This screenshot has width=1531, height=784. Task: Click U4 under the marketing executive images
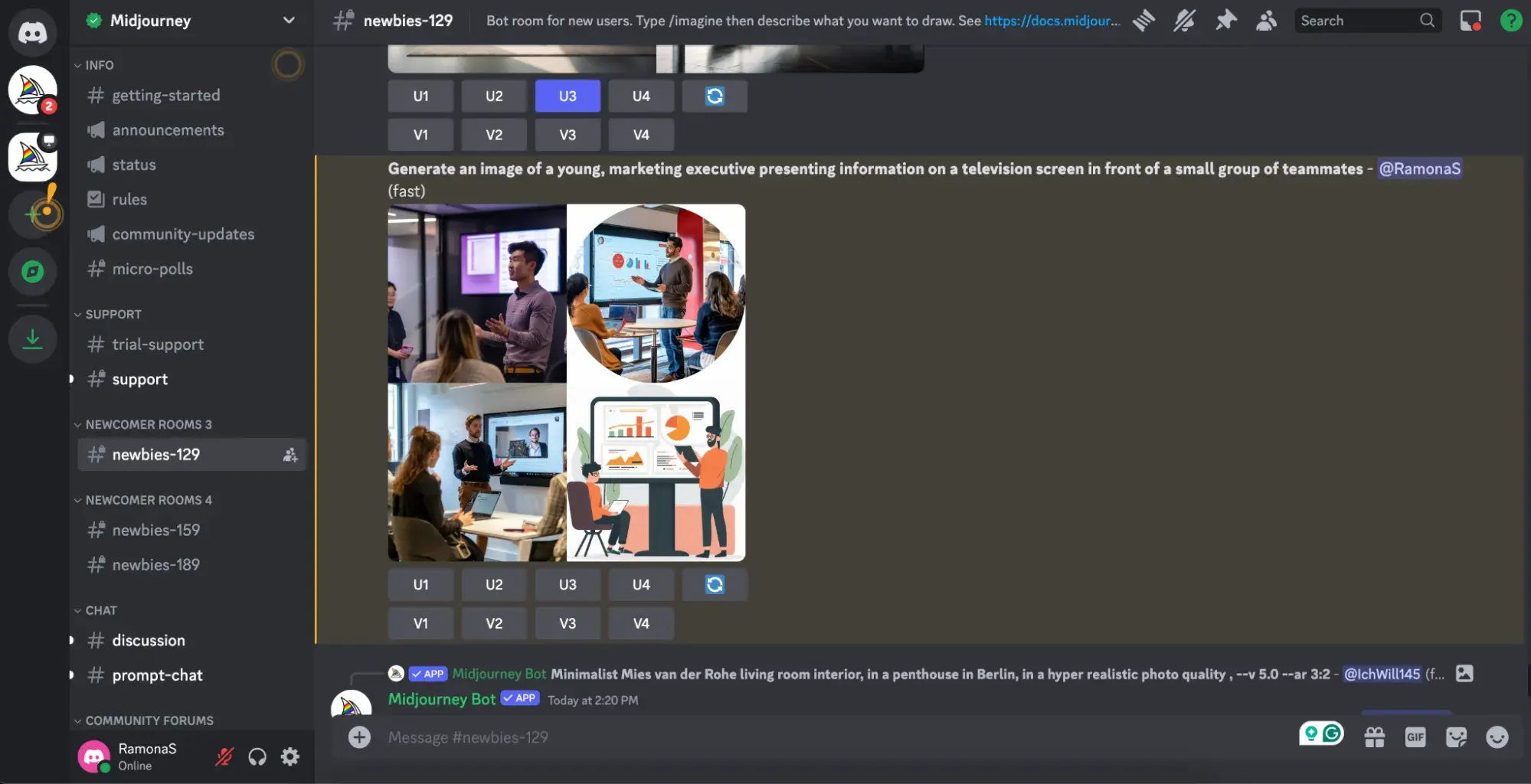[641, 585]
